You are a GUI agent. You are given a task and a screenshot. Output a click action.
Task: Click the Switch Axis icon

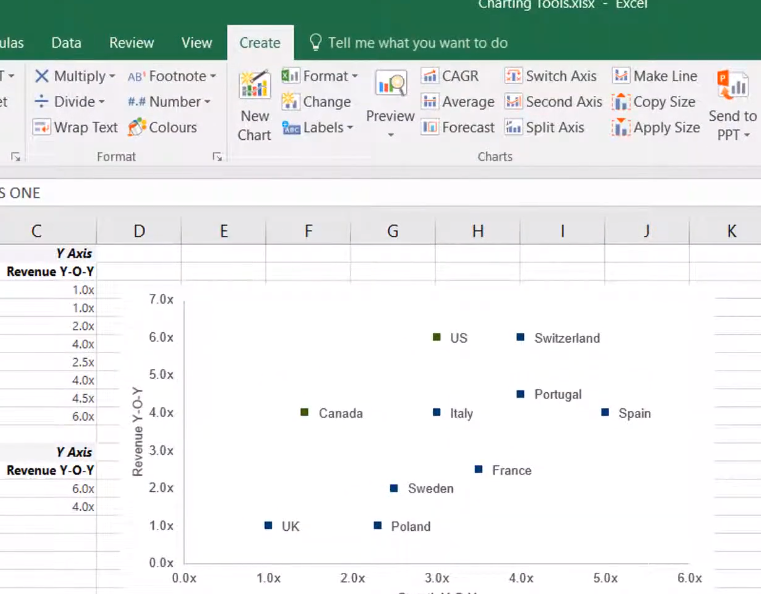tap(514, 76)
